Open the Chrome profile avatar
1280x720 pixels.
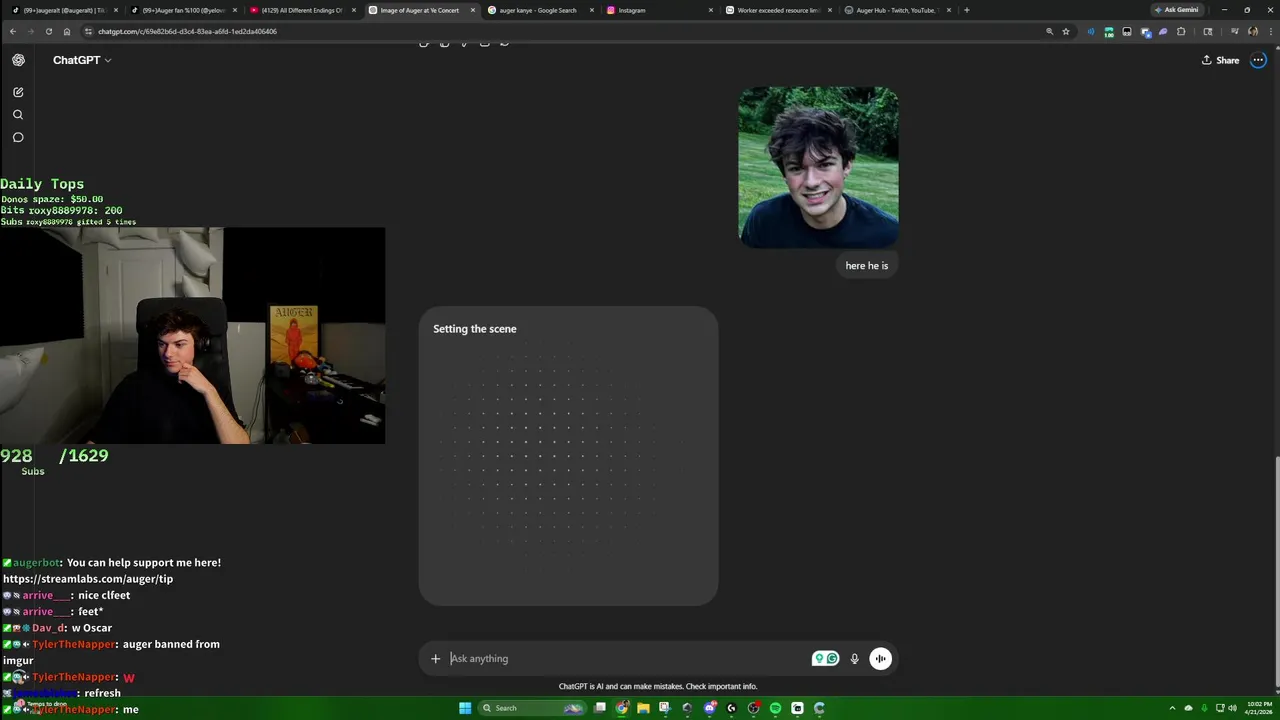(1253, 31)
